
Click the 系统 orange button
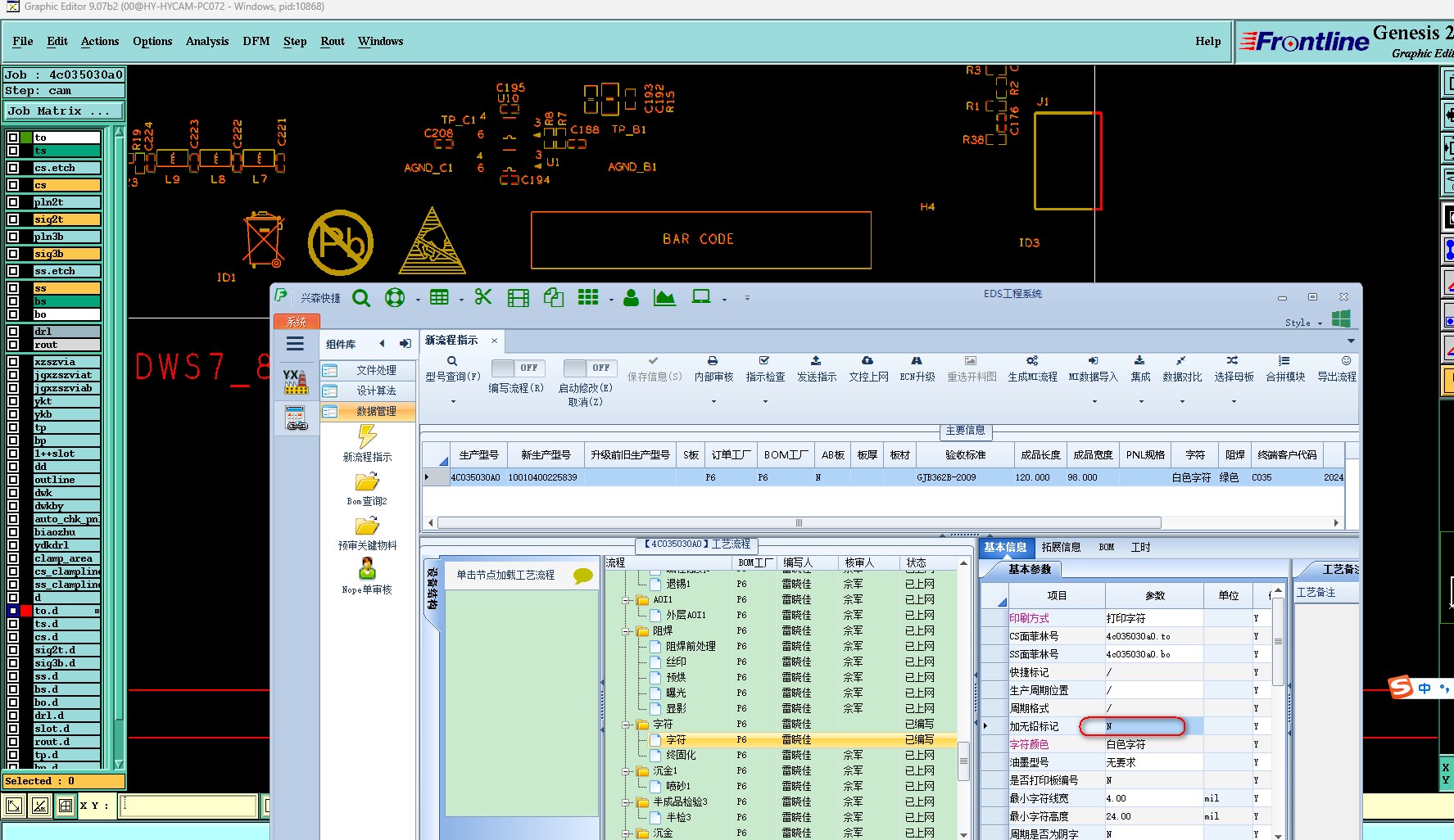pos(297,322)
